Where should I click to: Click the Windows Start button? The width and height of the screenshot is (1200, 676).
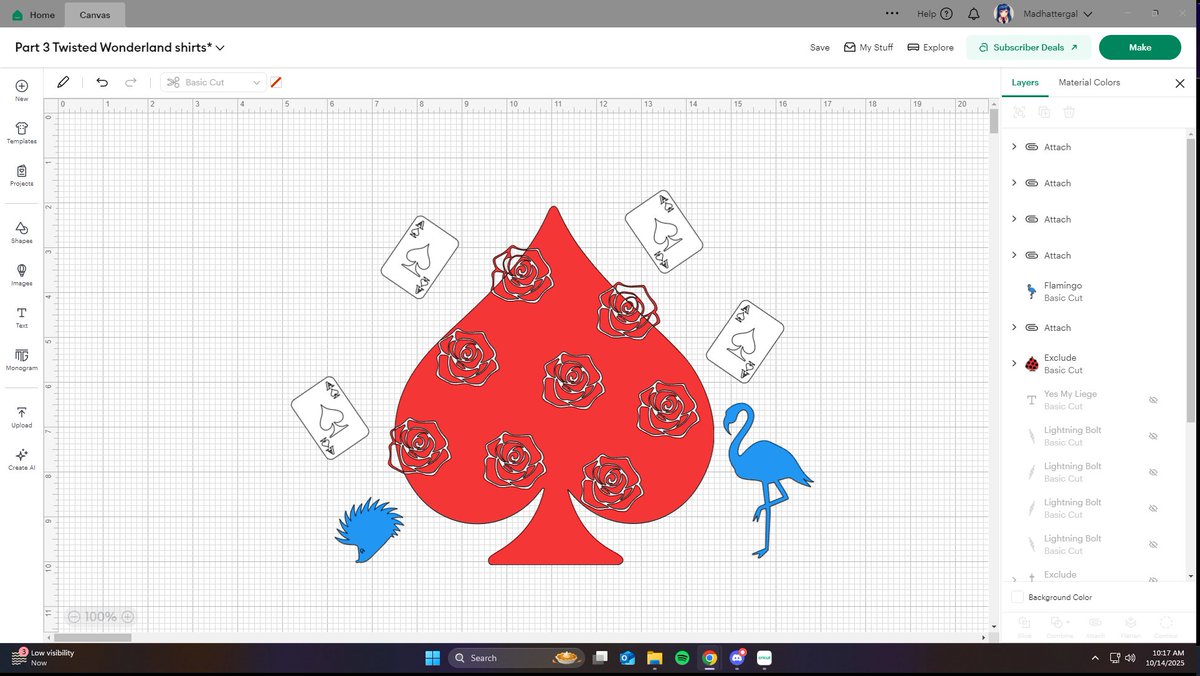[x=432, y=658]
